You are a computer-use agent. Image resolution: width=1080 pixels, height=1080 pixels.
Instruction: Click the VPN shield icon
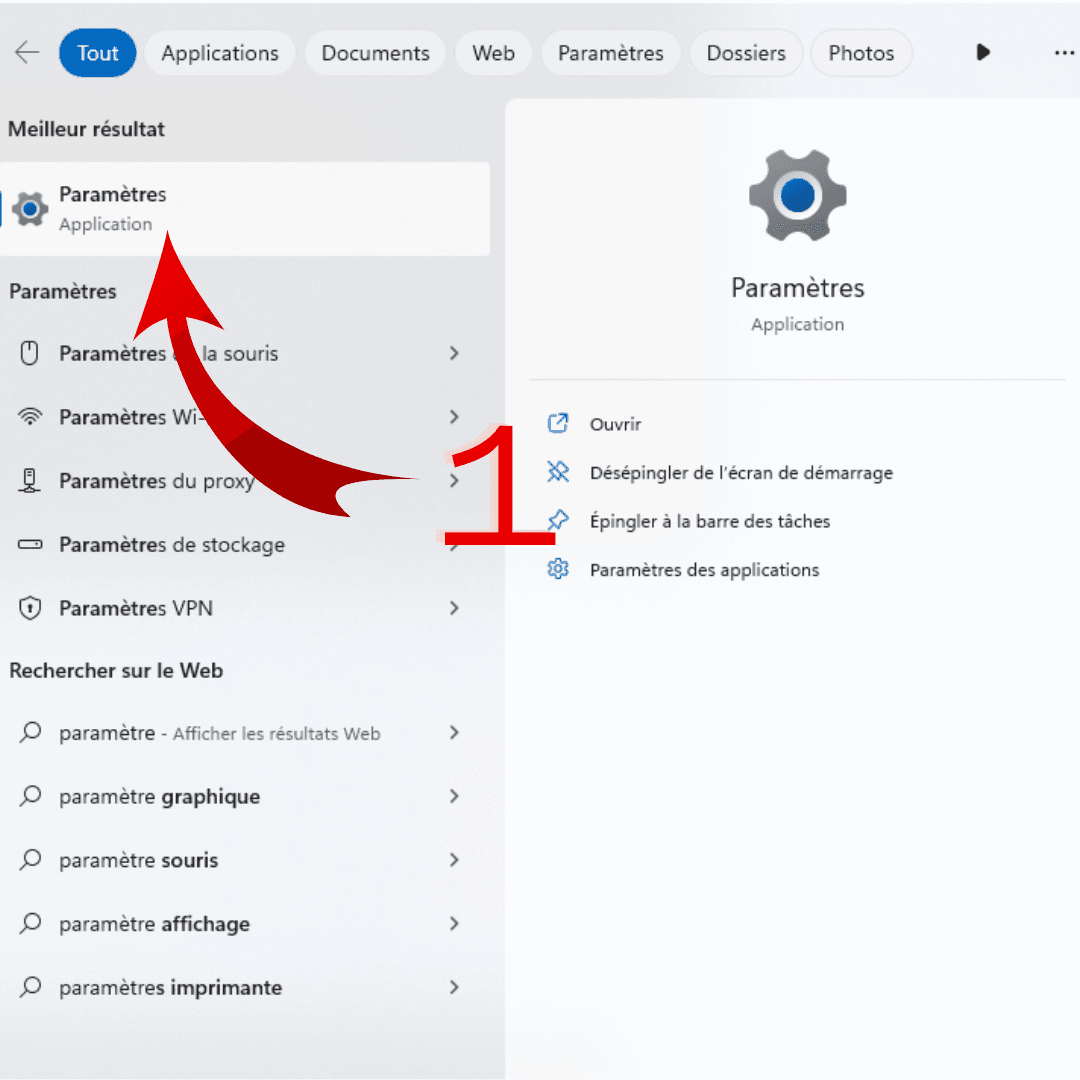[30, 609]
